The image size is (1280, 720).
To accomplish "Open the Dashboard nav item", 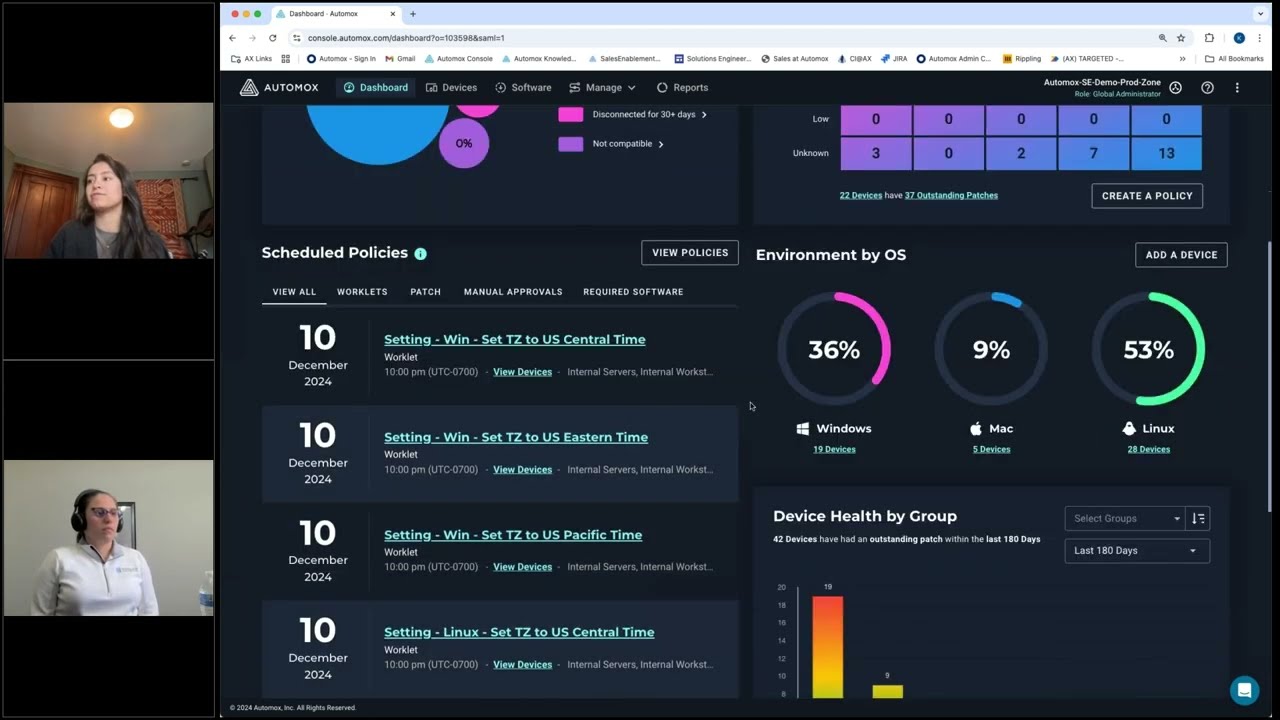I will (x=376, y=88).
